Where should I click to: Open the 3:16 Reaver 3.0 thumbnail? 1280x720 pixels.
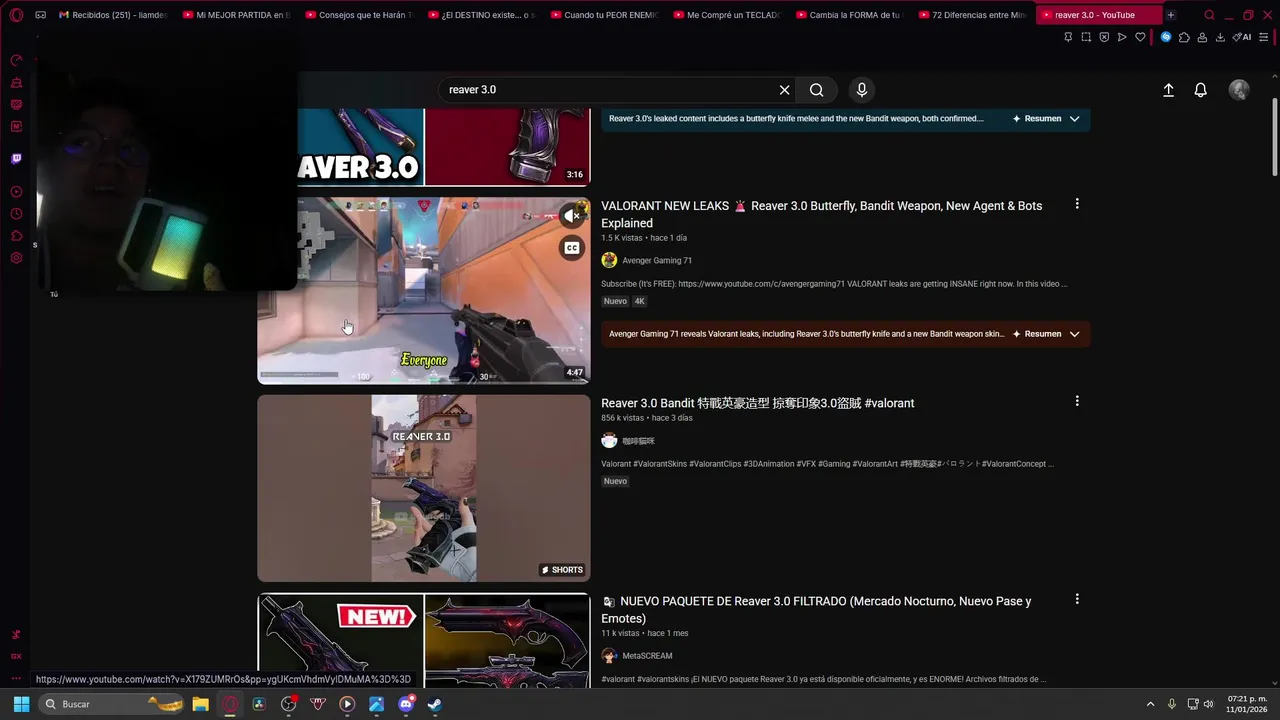pyautogui.click(x=444, y=147)
